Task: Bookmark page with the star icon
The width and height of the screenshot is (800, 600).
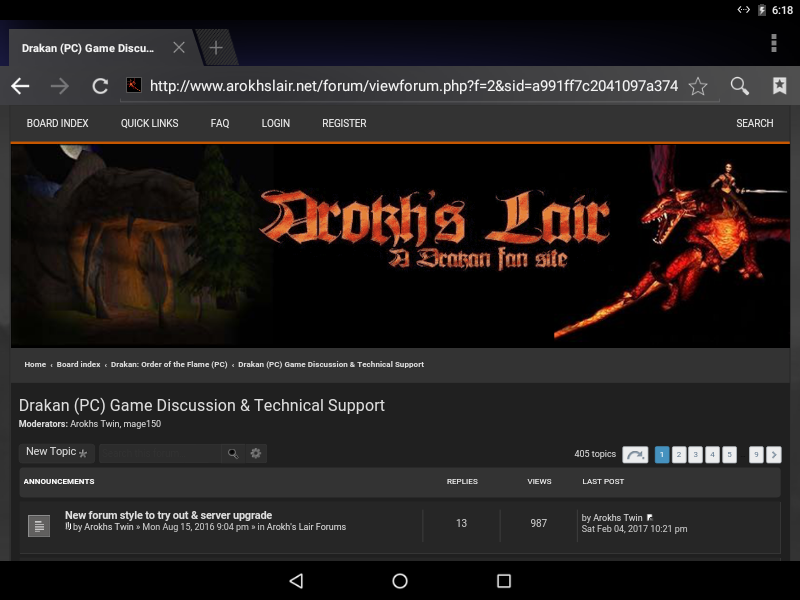Action: tap(698, 86)
